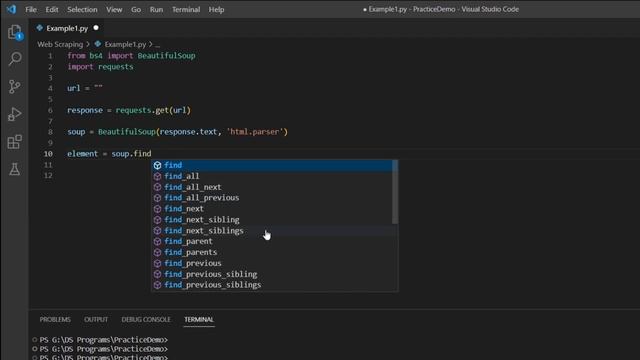The image size is (640, 360).
Task: Choose the find_next_siblings suggestion
Action: tap(272, 231)
